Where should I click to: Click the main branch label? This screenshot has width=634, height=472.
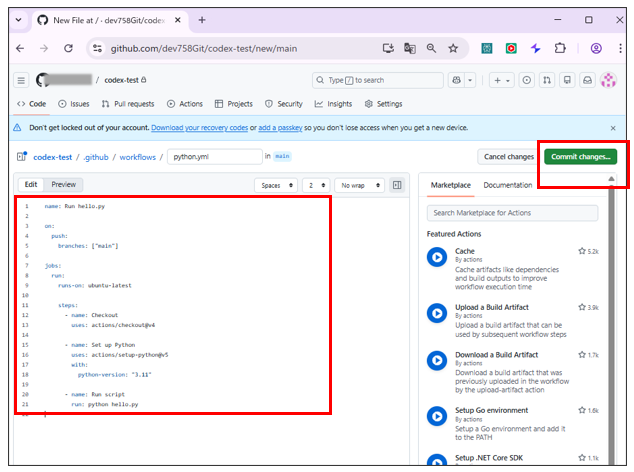point(283,156)
